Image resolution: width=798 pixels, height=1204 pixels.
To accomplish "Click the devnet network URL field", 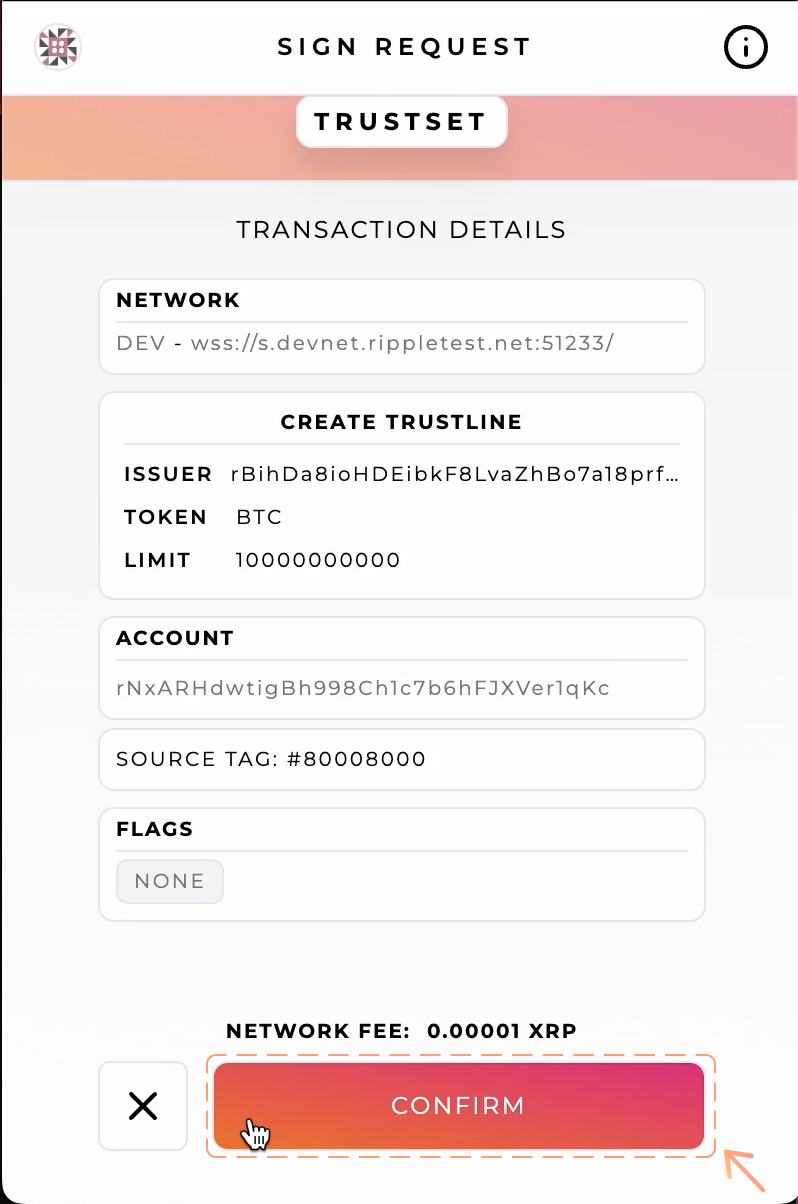I will [x=365, y=343].
